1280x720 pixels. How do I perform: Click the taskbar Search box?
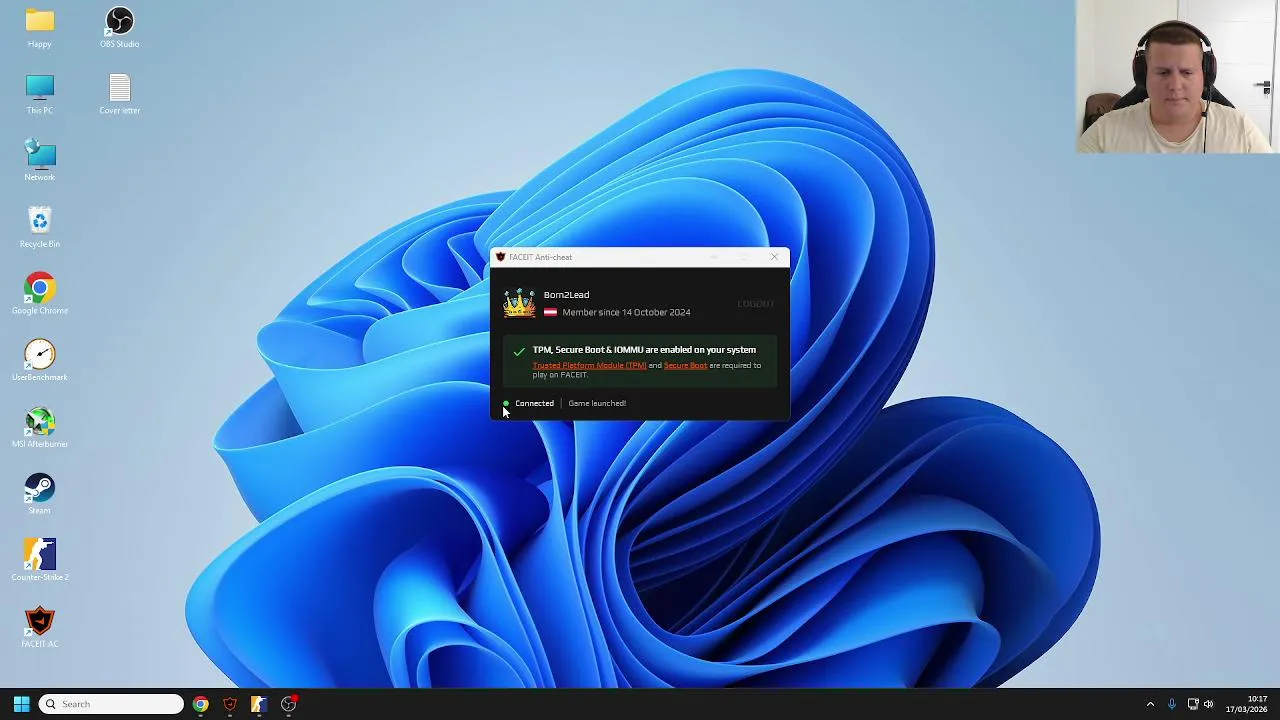111,704
